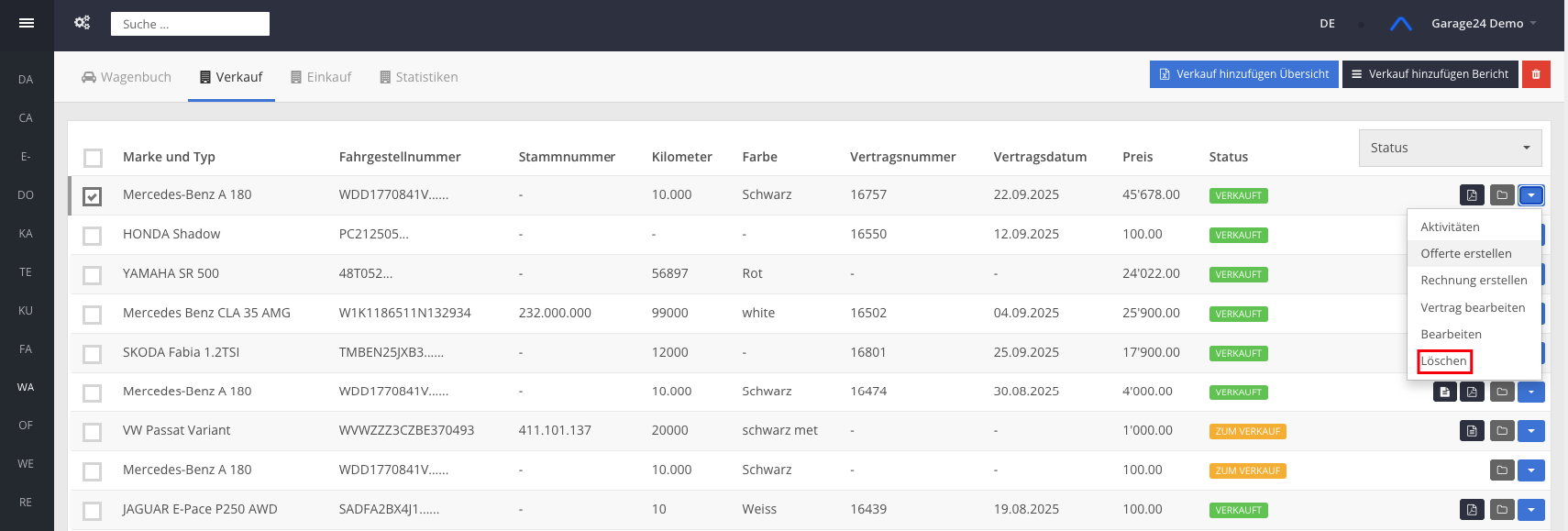The image size is (1568, 531).
Task: Click document icon in VW Passat Variant row
Action: point(1472,431)
